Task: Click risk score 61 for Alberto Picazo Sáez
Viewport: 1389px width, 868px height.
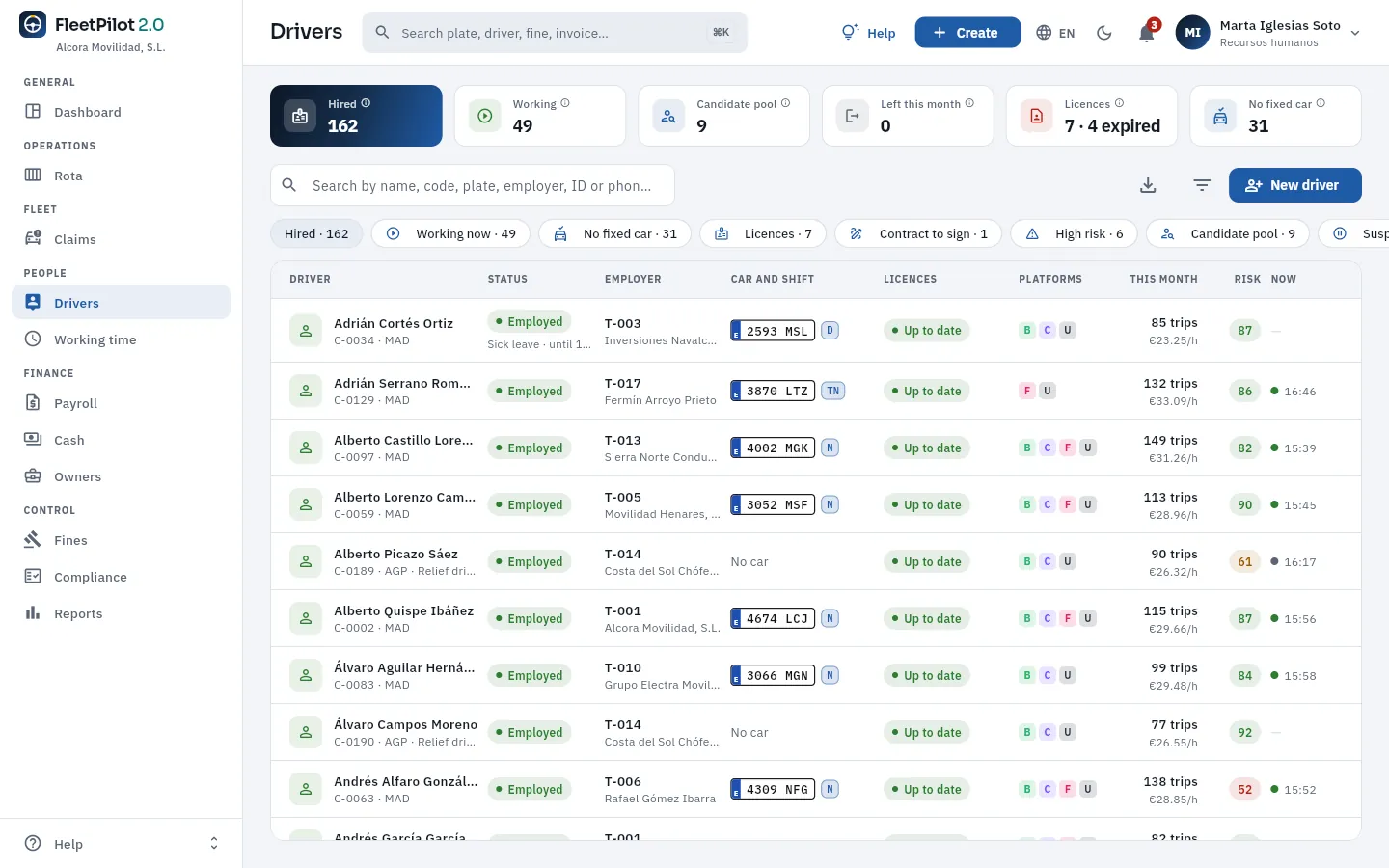Action: pos(1245,561)
